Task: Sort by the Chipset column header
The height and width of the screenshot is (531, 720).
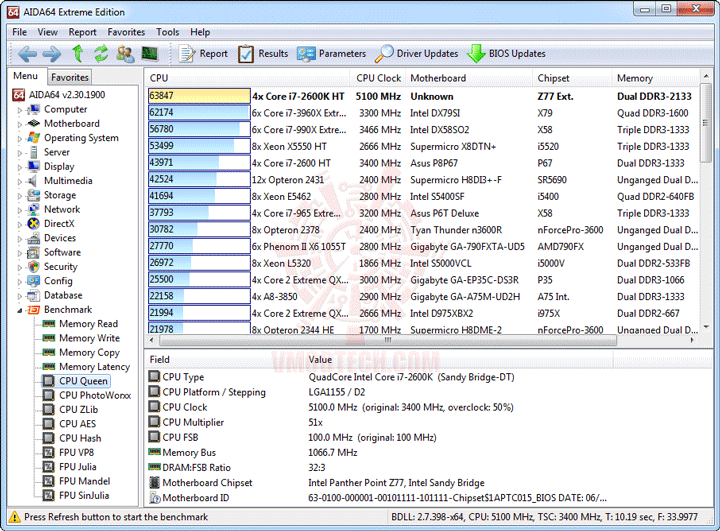Action: pos(572,78)
